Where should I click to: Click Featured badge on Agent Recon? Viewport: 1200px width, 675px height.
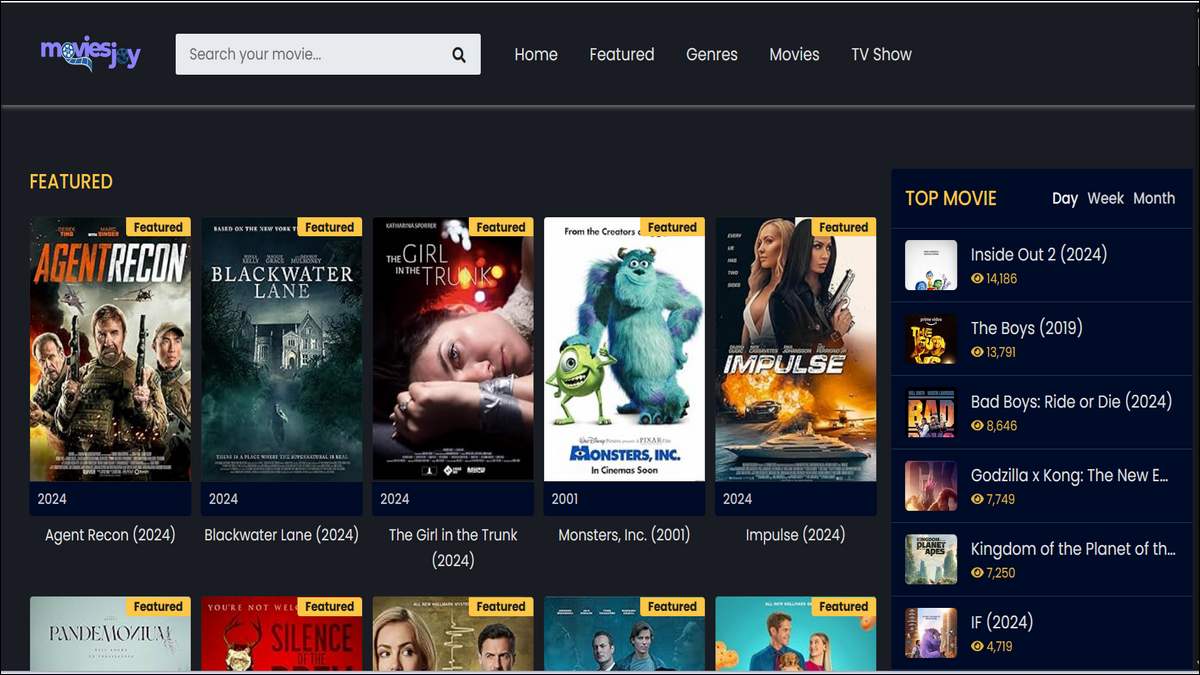(x=158, y=227)
